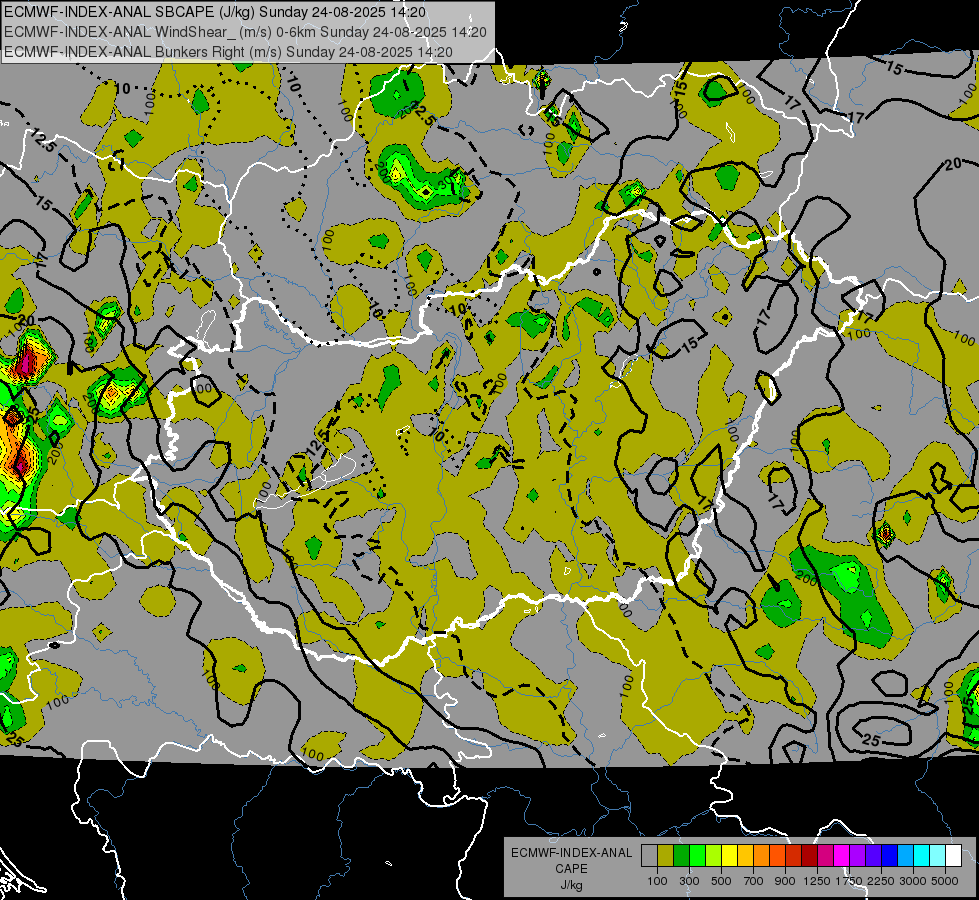Click the legend scale value 500
979x900 pixels.
click(721, 881)
